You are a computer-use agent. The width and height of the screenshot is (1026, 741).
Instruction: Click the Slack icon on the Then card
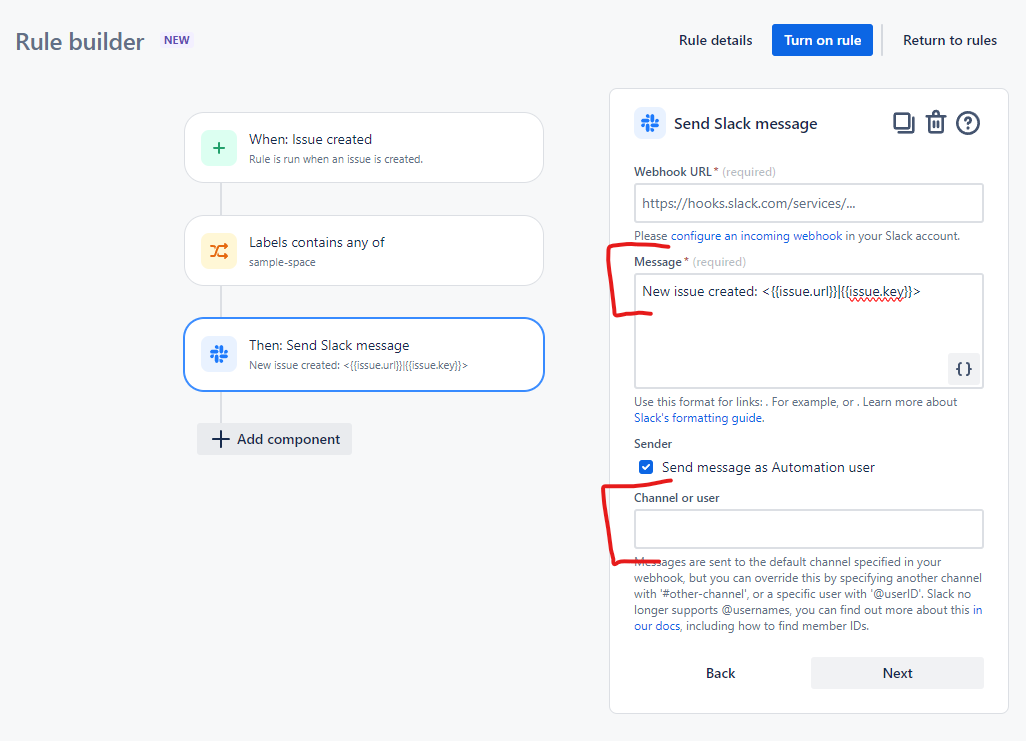tap(219, 355)
